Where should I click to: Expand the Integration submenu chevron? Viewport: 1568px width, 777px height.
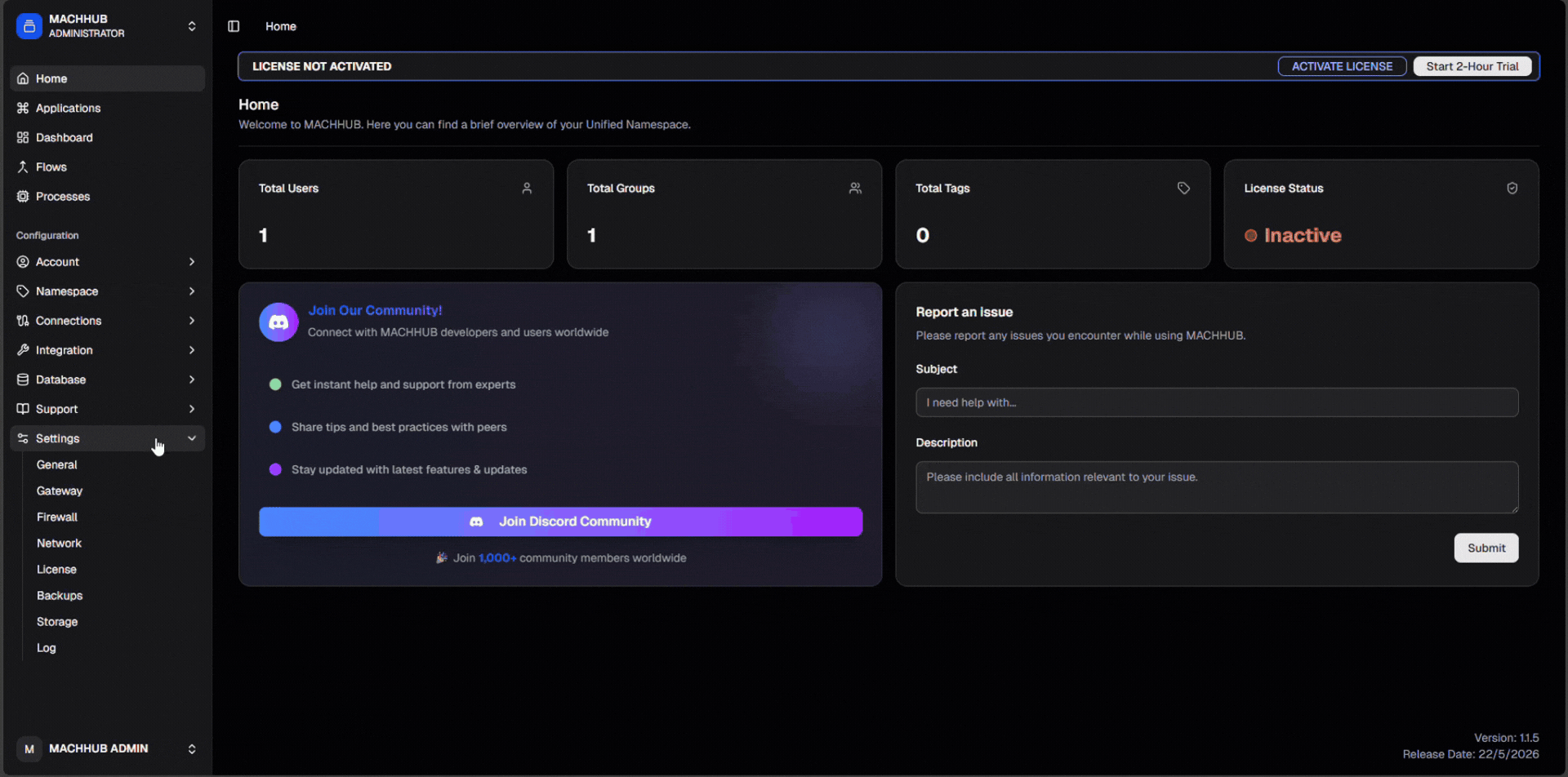point(192,349)
